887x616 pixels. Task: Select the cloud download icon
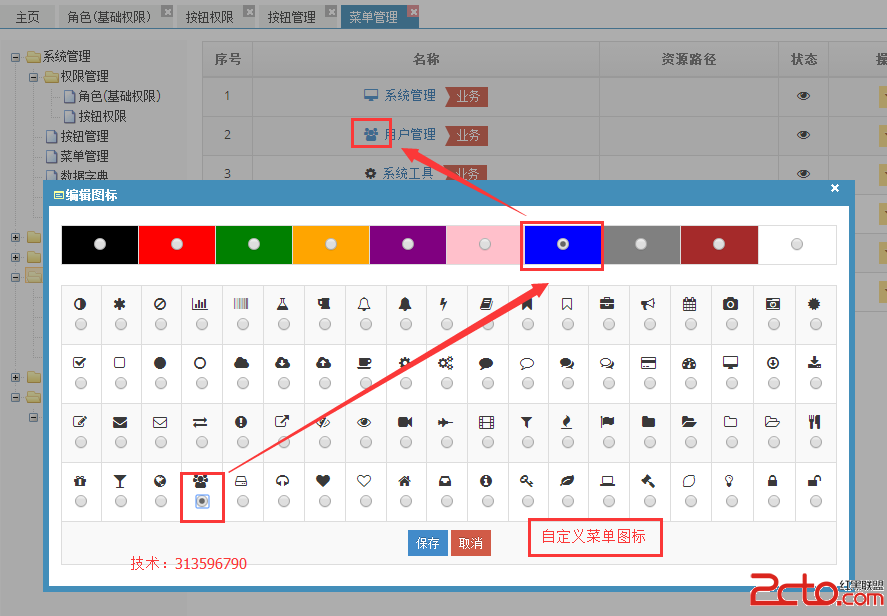[282, 363]
